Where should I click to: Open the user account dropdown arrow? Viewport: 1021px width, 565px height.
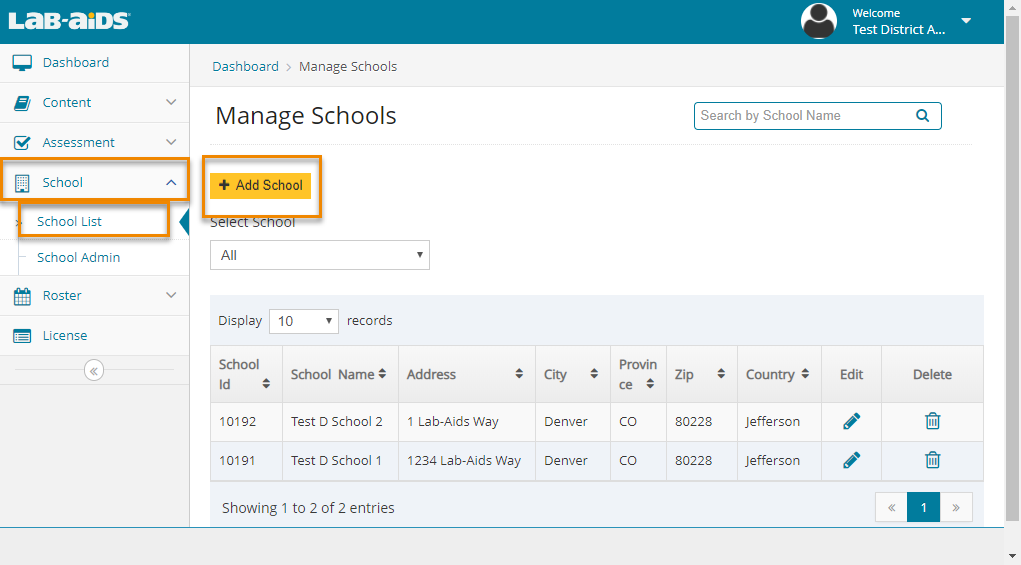point(966,21)
